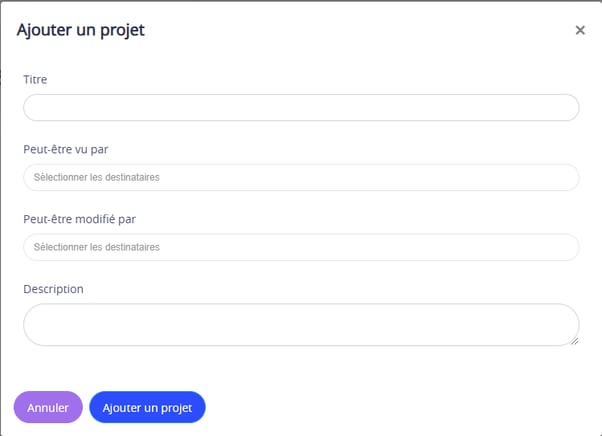Image resolution: width=602 pixels, height=436 pixels.
Task: Click the Titre field label
Action: (x=35, y=79)
